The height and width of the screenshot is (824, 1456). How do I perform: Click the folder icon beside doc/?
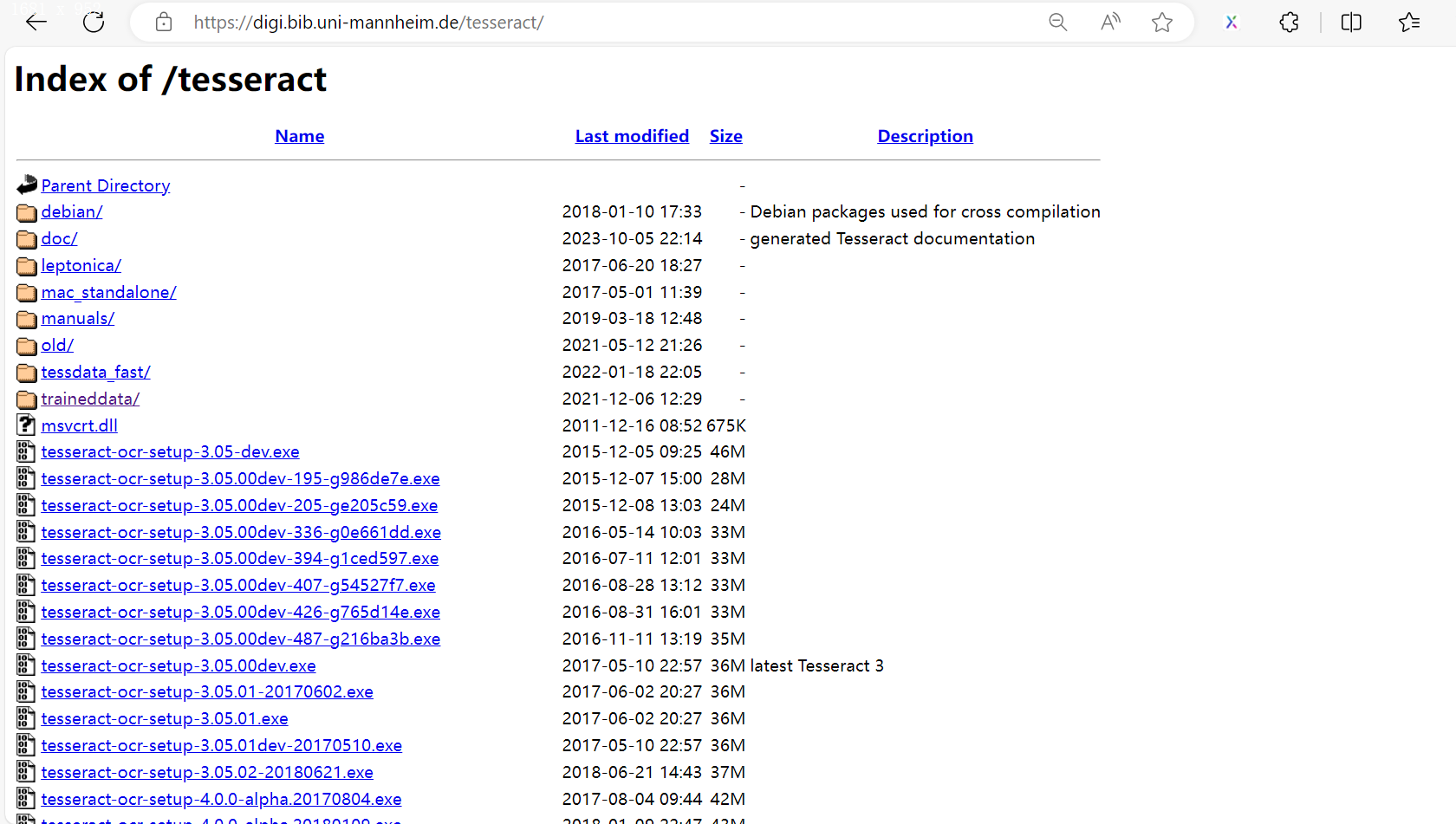pyautogui.click(x=27, y=239)
